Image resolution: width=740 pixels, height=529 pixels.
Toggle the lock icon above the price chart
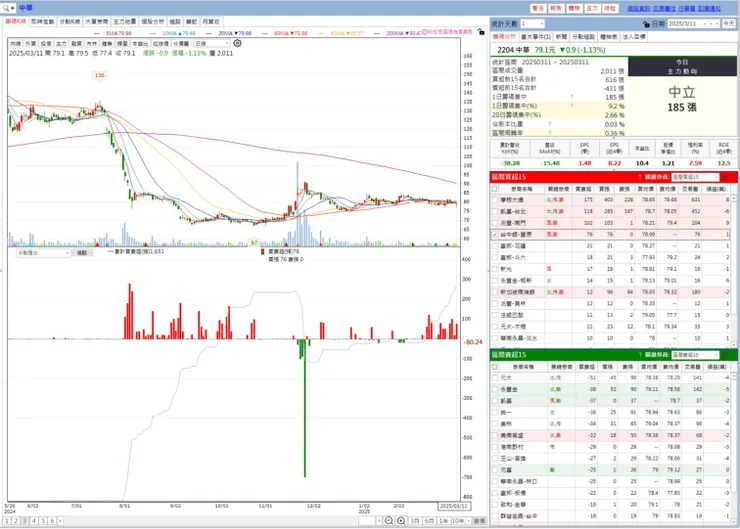[481, 32]
